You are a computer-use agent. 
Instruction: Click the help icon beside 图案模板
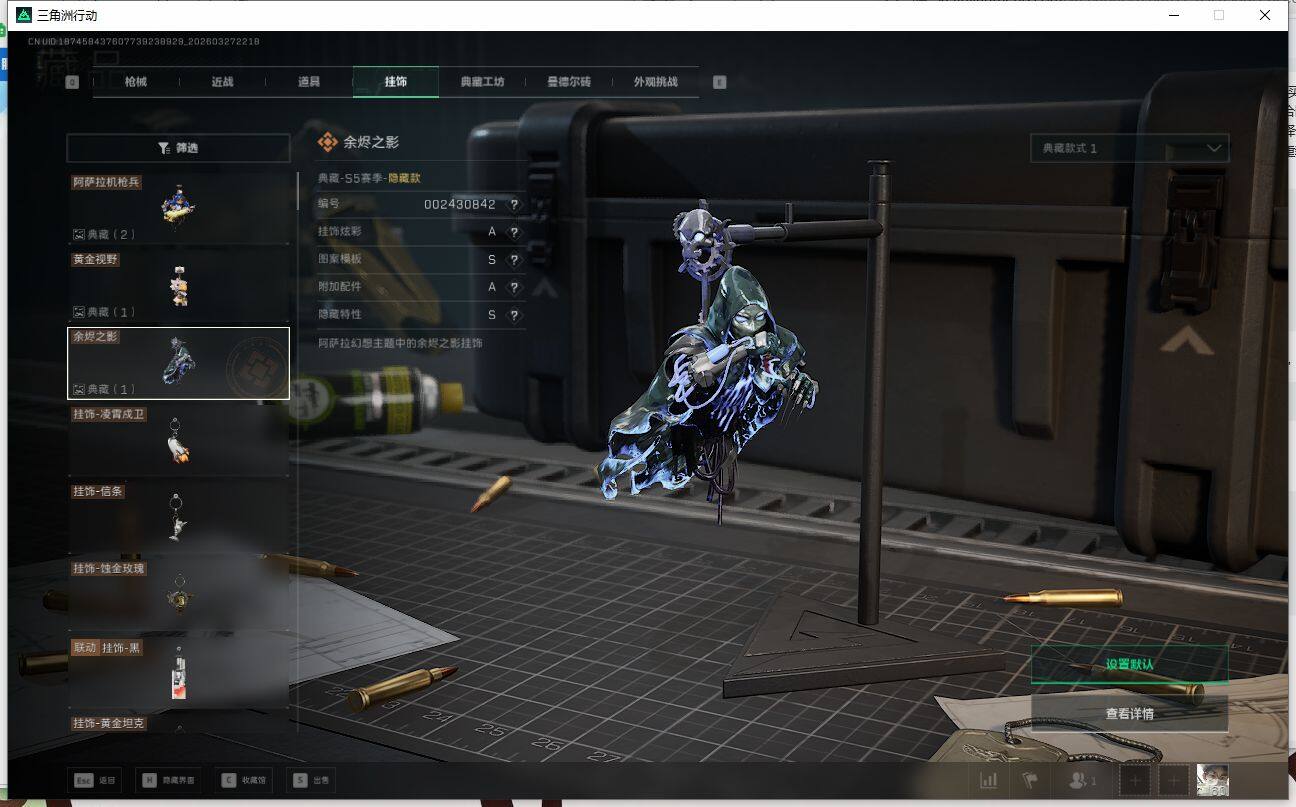(514, 259)
